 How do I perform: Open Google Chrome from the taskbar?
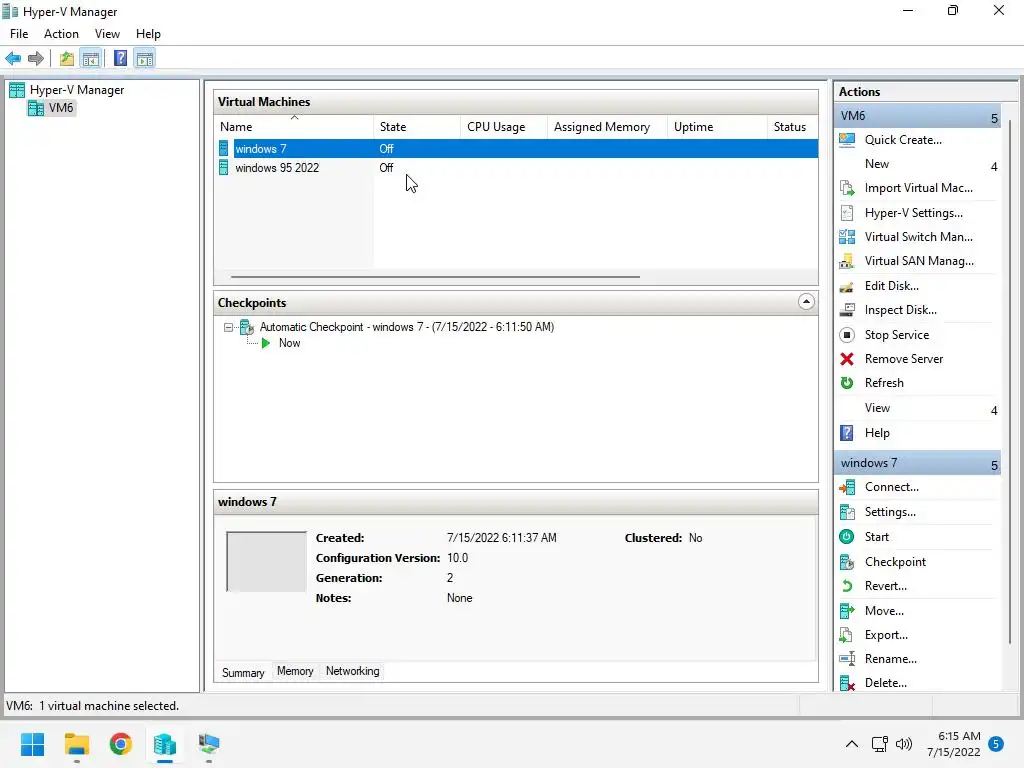click(121, 744)
